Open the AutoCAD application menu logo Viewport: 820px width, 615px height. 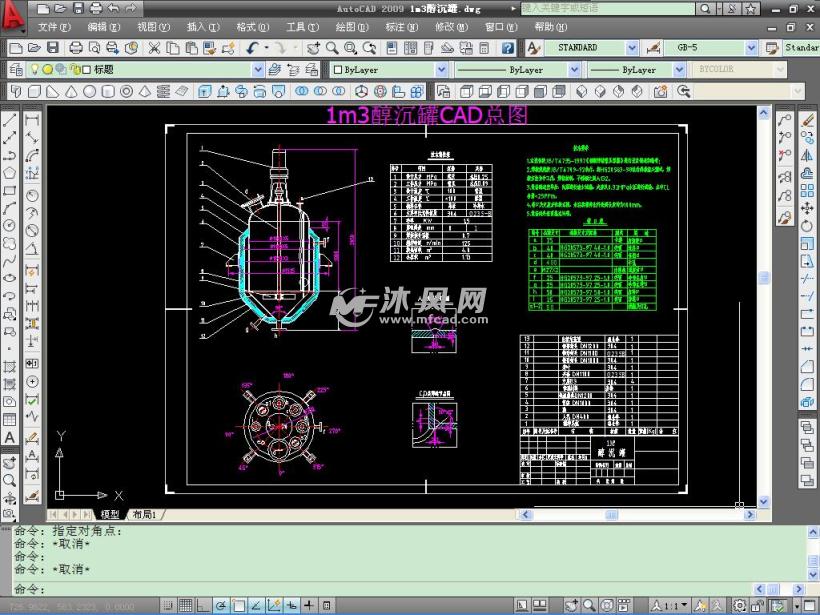coord(14,14)
